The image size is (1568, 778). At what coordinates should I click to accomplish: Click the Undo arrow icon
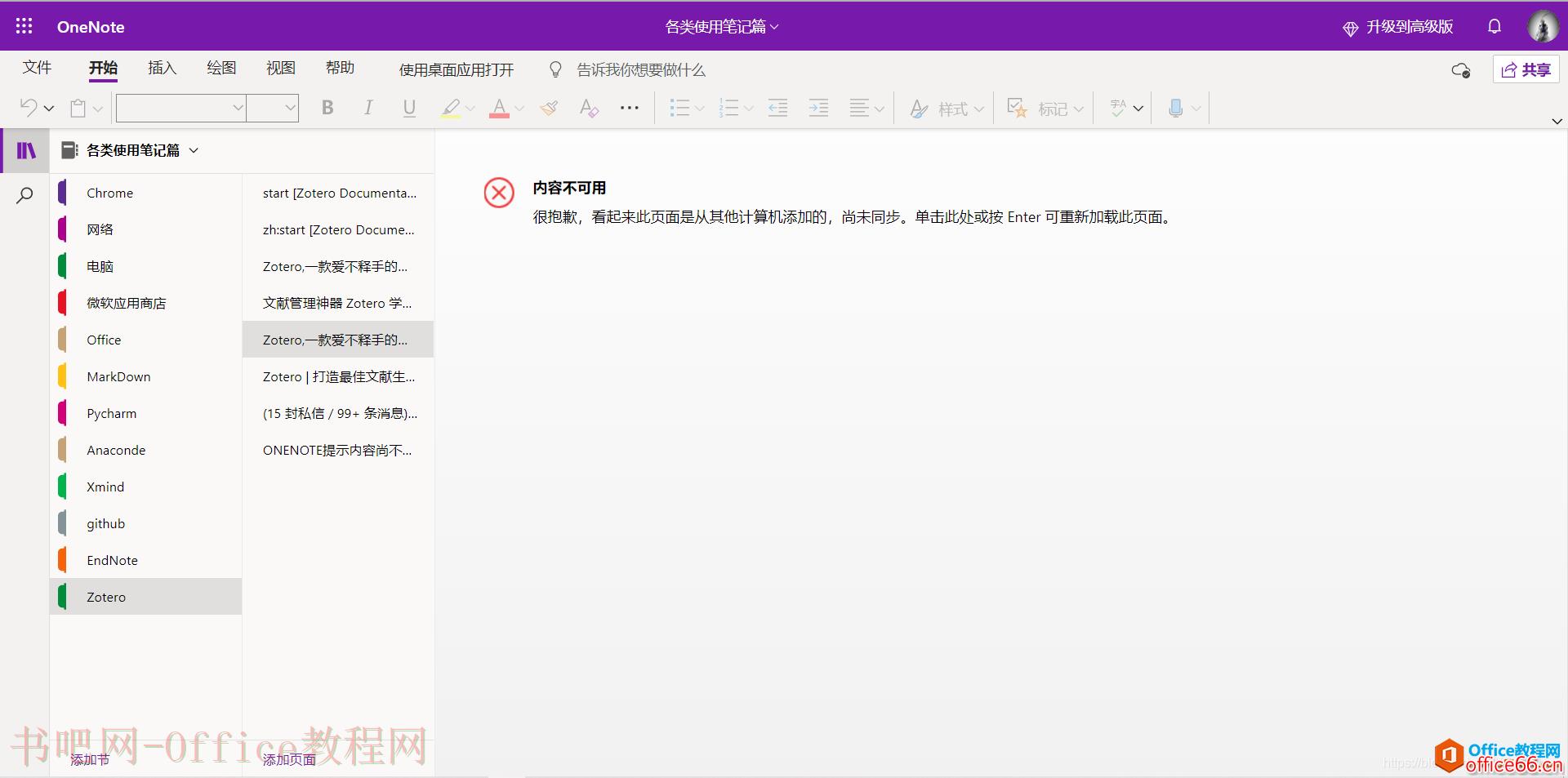pos(29,108)
